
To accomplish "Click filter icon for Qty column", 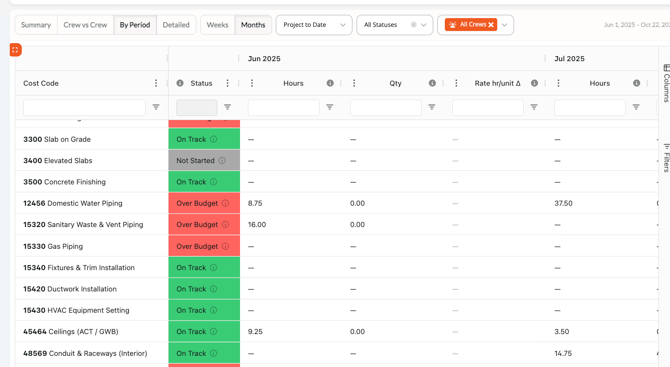I will 432,107.
